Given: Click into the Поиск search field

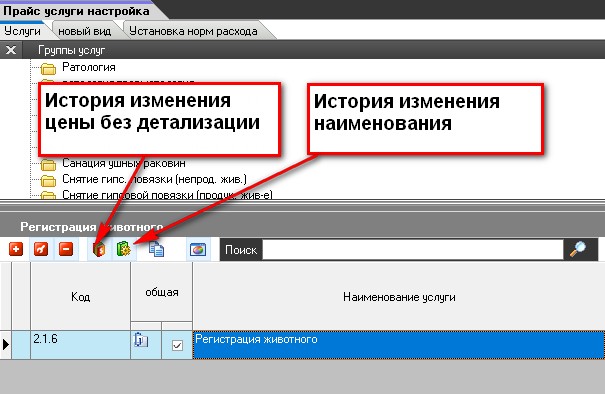Looking at the screenshot, I should 412,250.
